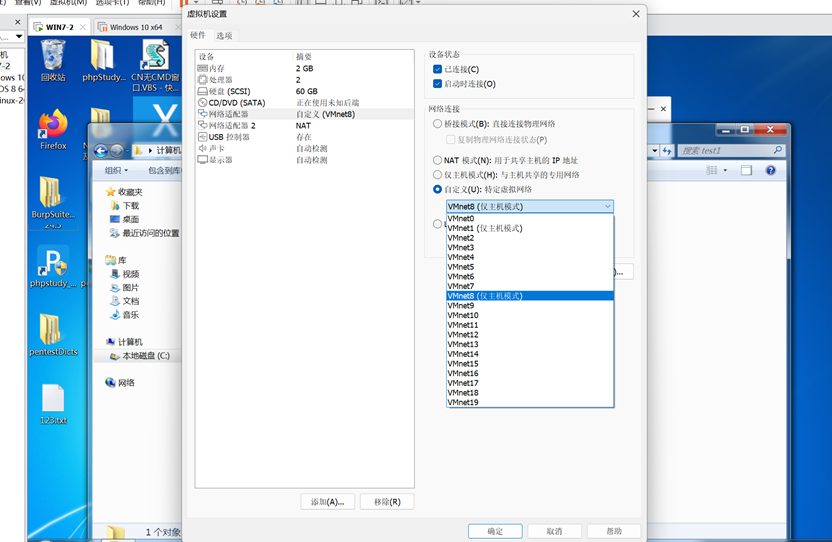The height and width of the screenshot is (542, 832).
Task: Open the Recycle Bin desktop icon
Action: (x=53, y=61)
